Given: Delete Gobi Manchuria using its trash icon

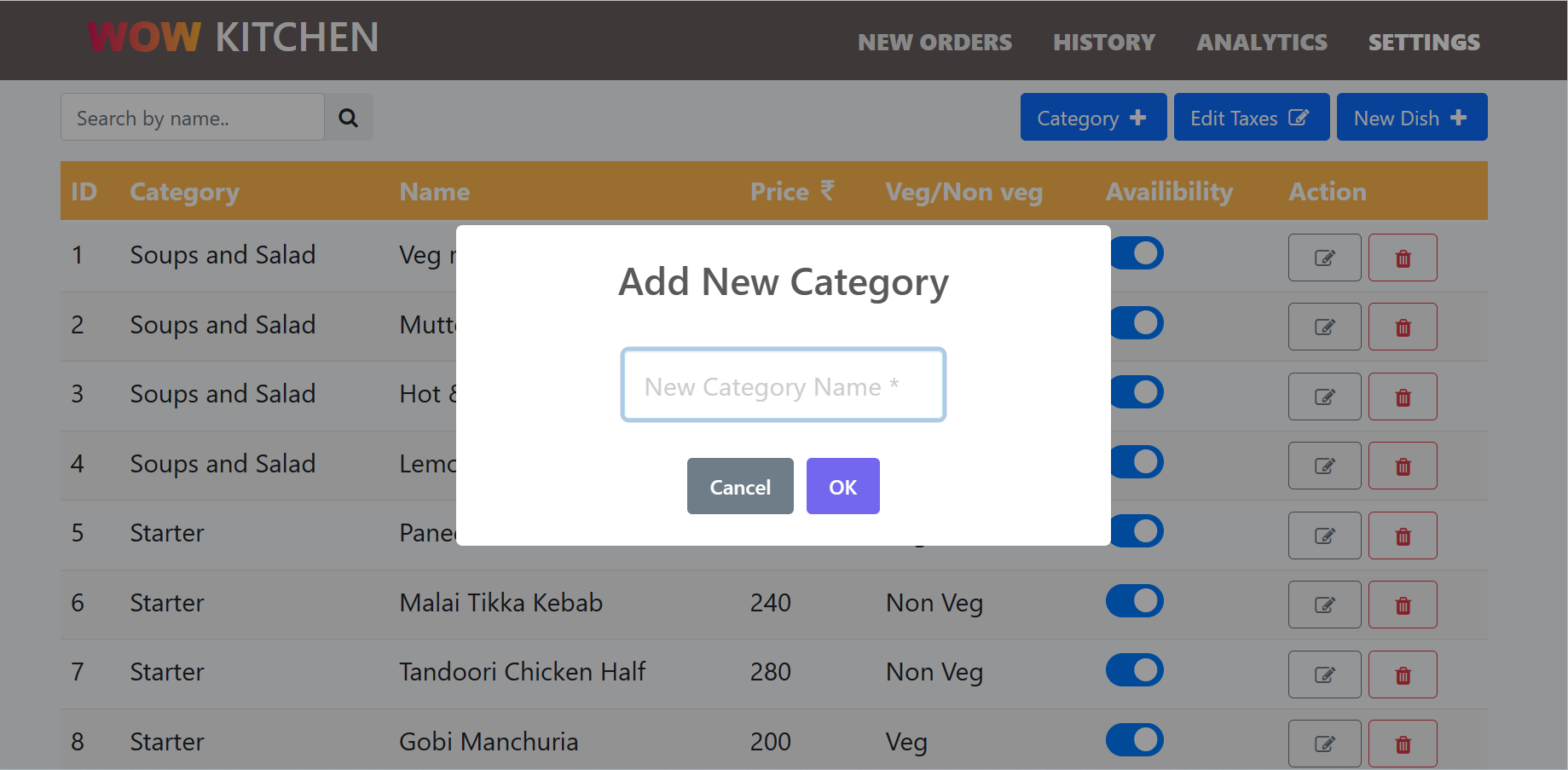Looking at the screenshot, I should (x=1403, y=743).
